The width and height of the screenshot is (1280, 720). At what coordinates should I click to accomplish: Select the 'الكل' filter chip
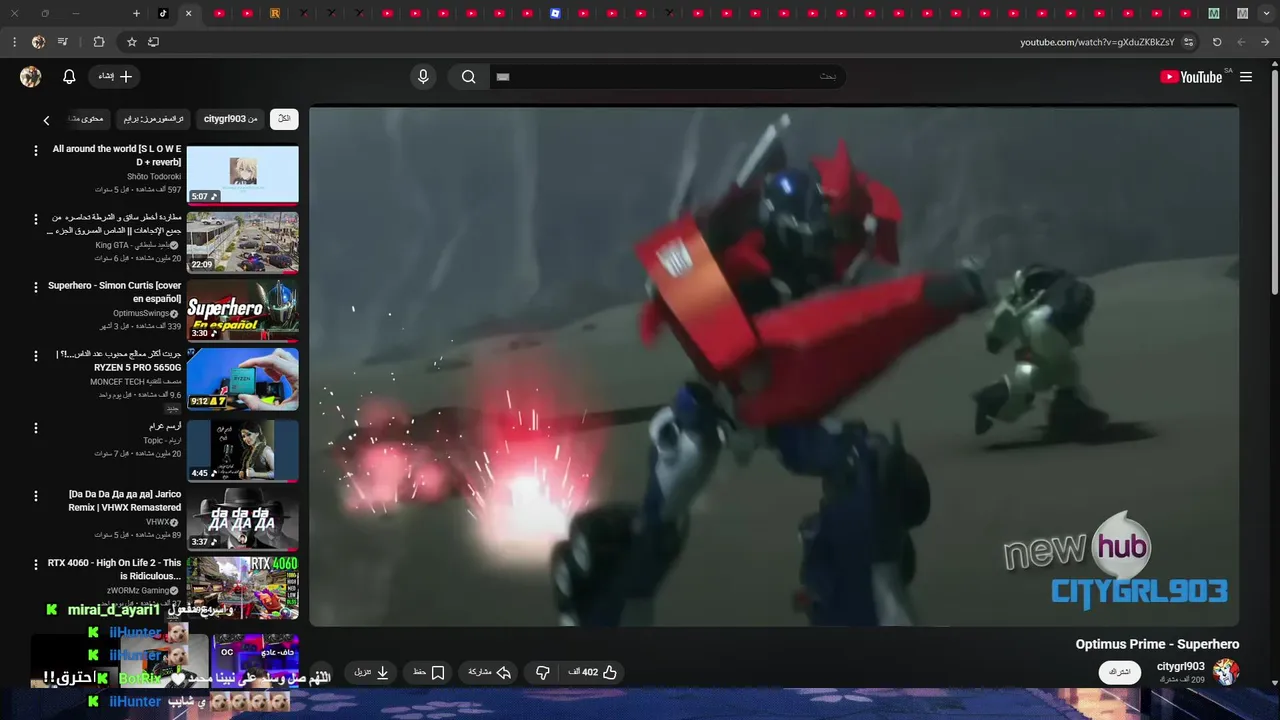coord(284,119)
